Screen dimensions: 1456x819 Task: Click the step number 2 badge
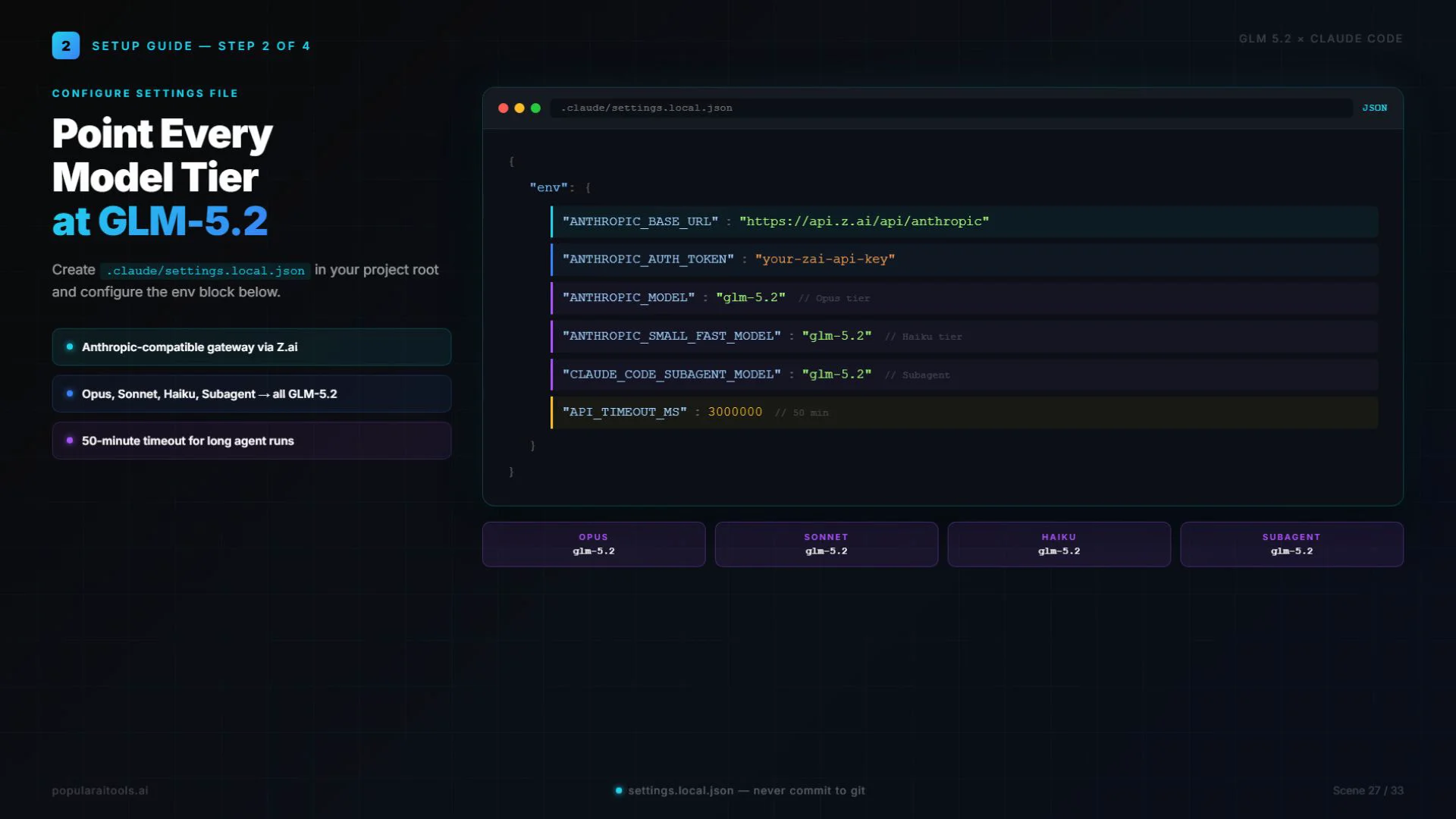pos(66,45)
